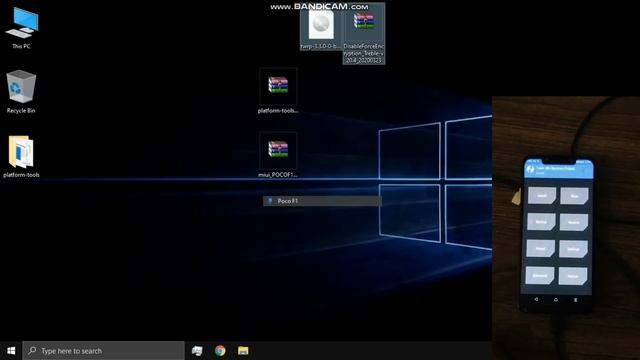640x360 pixels.
Task: Tap the phone's back navigation icon
Action: click(x=536, y=299)
